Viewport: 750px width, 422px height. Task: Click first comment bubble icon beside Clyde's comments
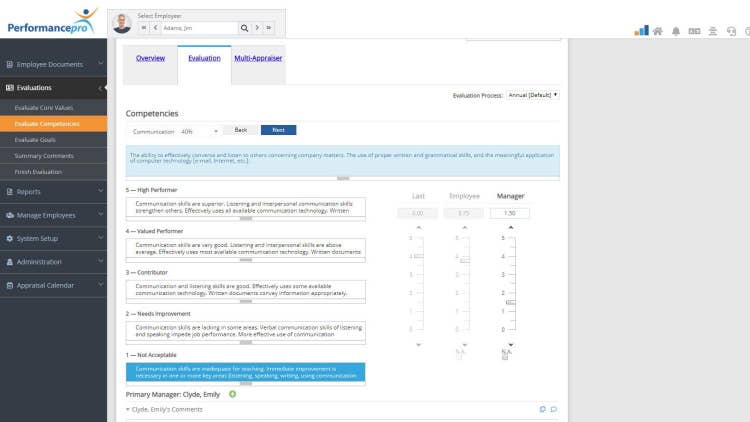point(542,409)
